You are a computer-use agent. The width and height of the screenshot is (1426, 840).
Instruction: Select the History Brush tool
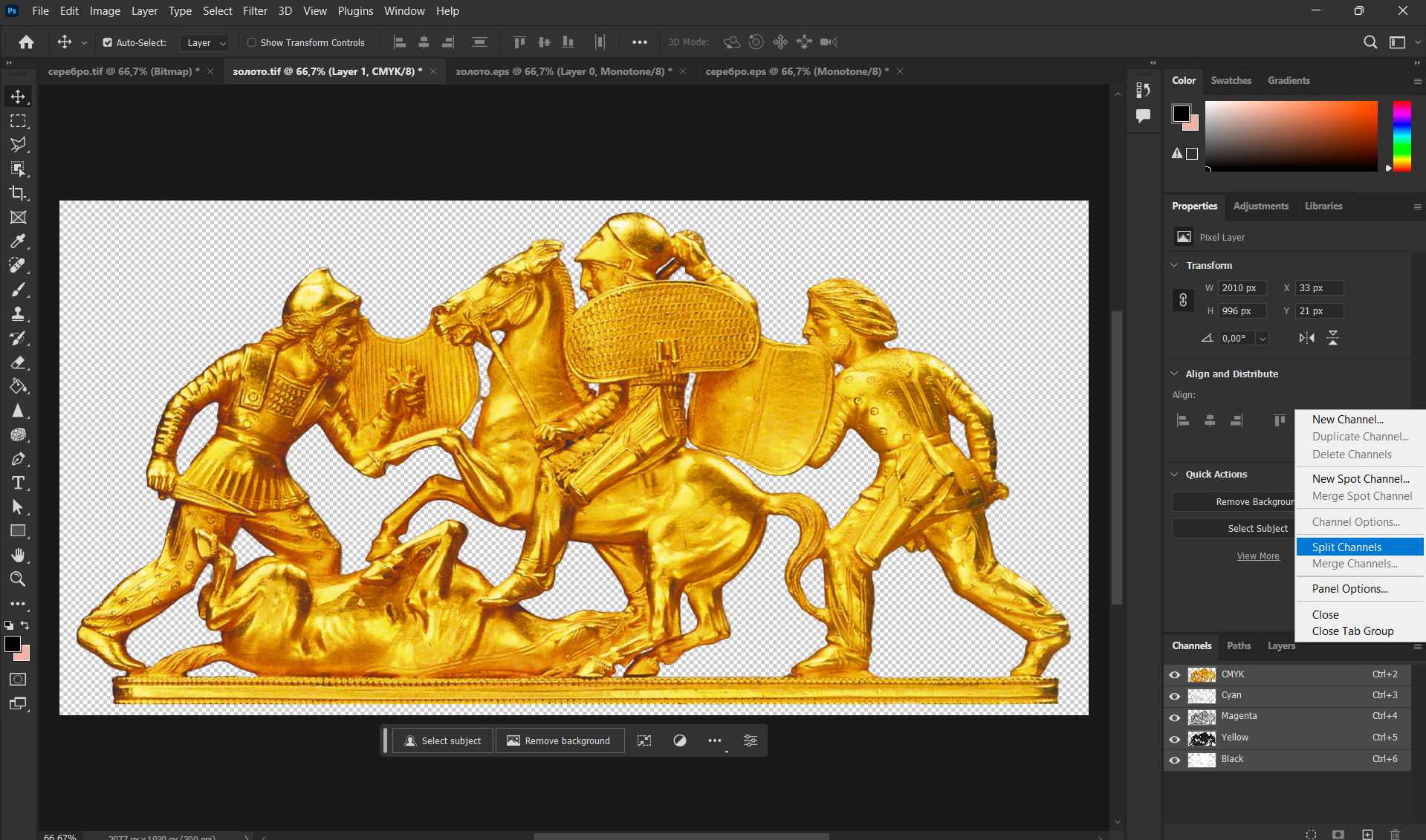tap(18, 338)
